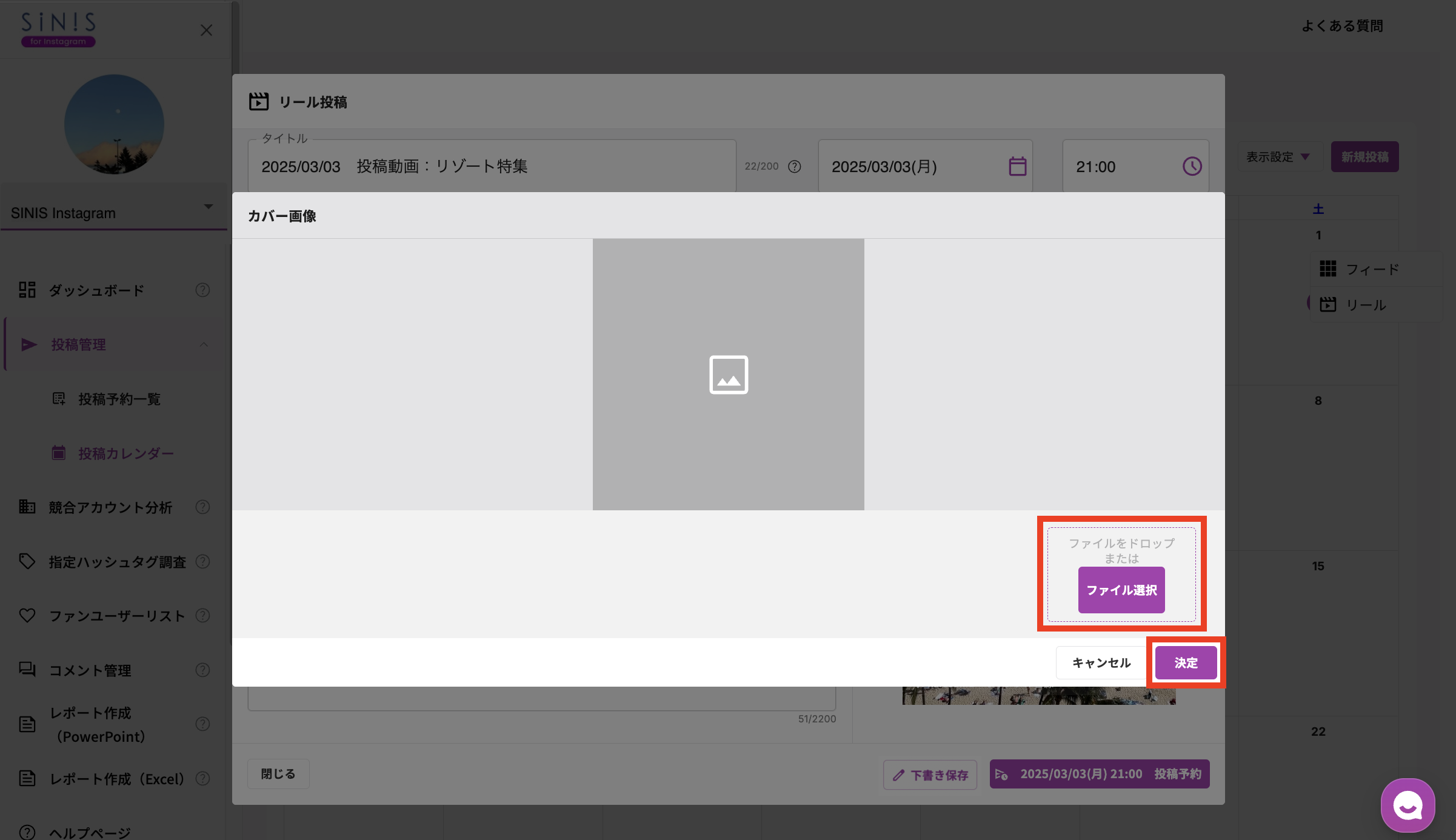Click the image placeholder icon in cover preview
The width and height of the screenshot is (1456, 840).
(x=729, y=375)
